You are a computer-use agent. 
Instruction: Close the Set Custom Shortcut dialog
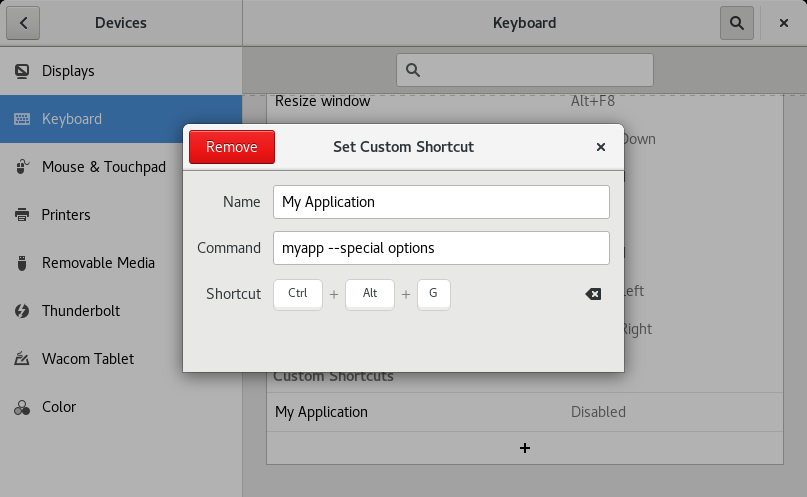tap(600, 147)
